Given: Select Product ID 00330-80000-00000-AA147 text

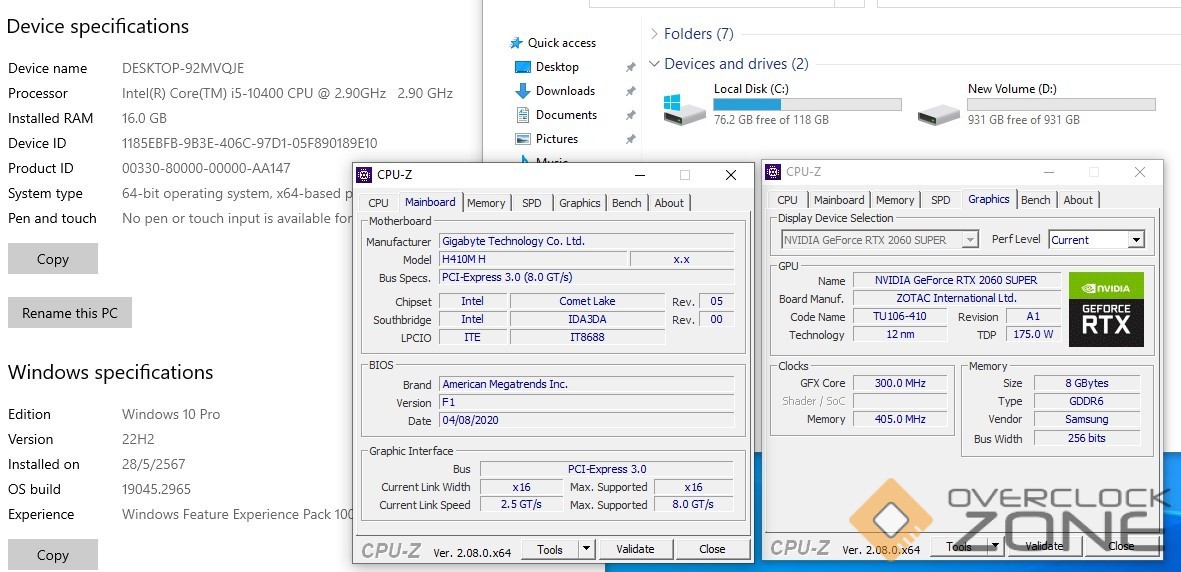Looking at the screenshot, I should click(x=206, y=168).
